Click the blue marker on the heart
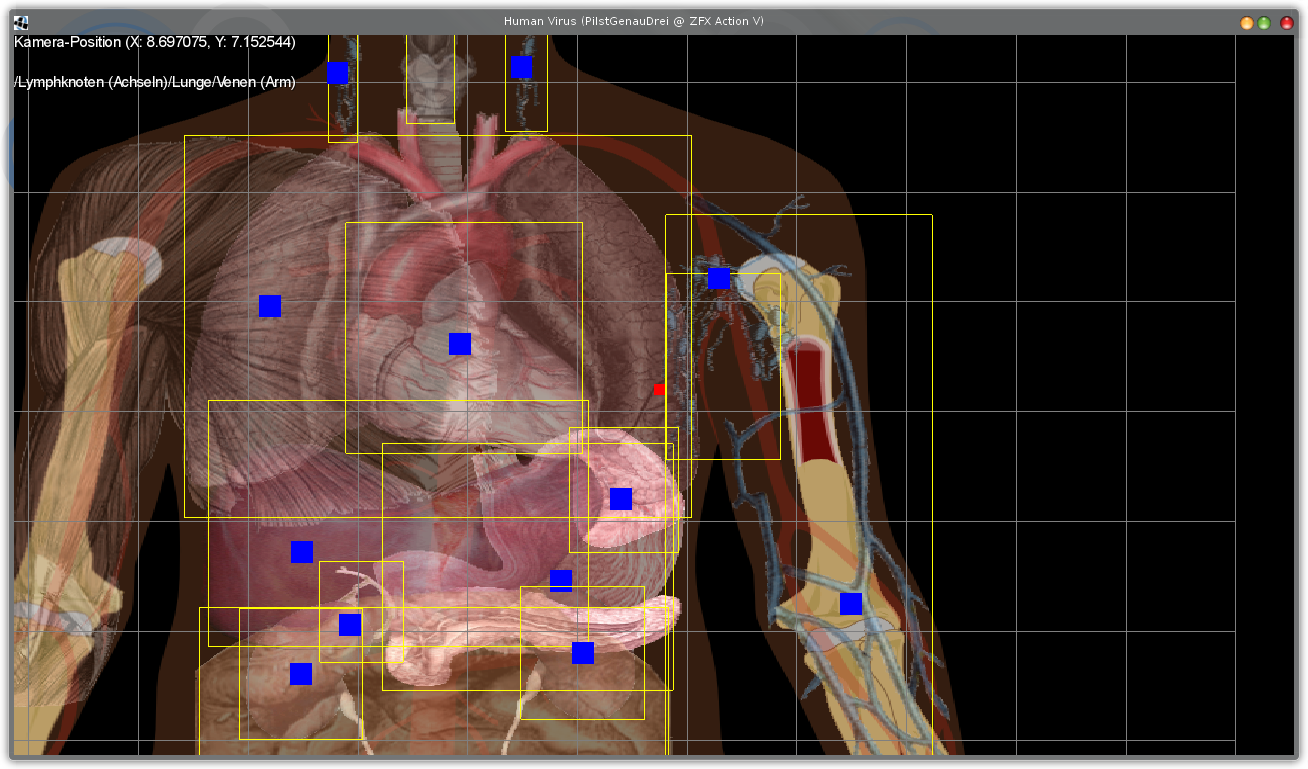 tap(460, 344)
